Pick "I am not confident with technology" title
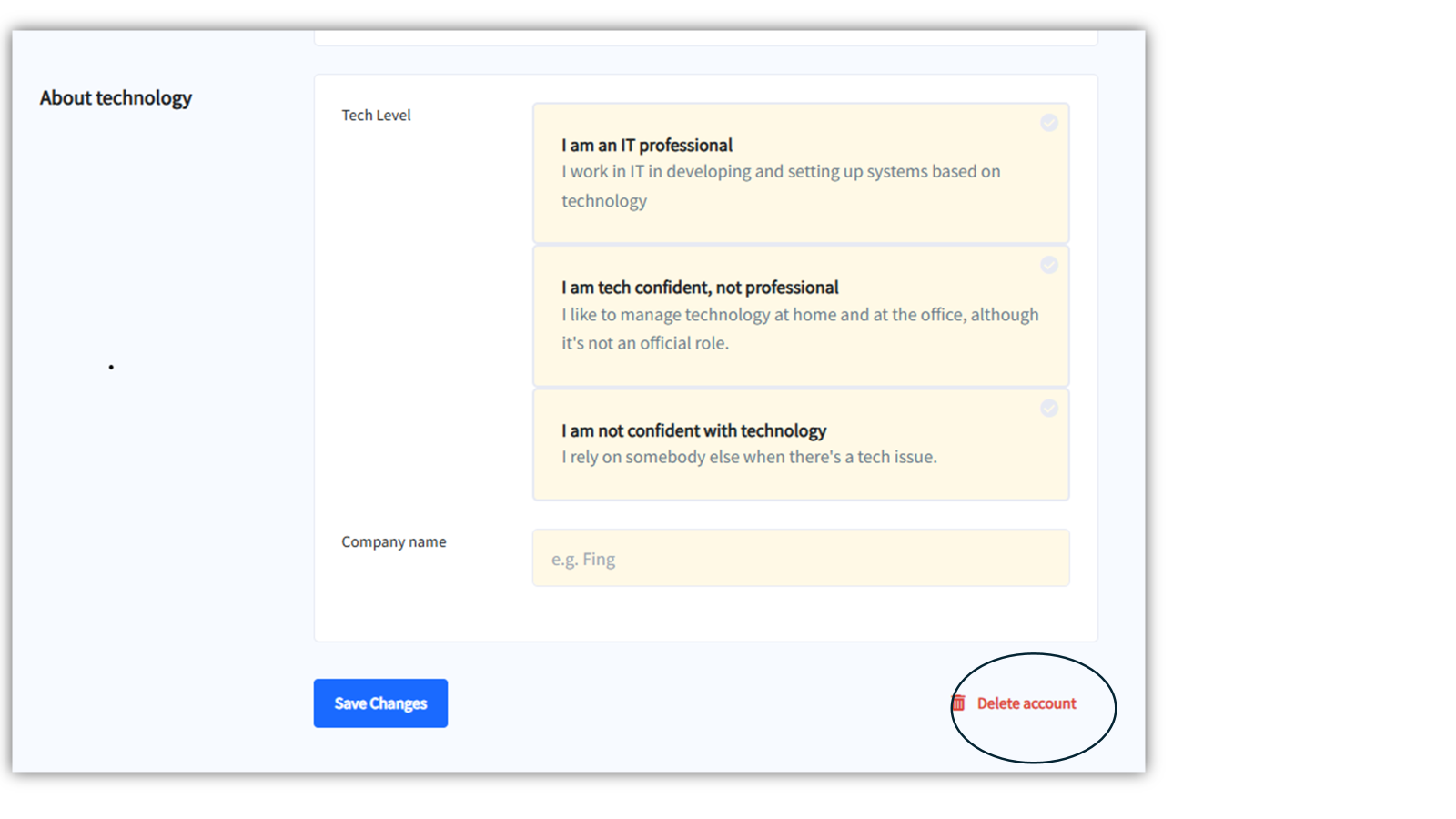Image resolution: width=1456 pixels, height=819 pixels. coord(693,430)
